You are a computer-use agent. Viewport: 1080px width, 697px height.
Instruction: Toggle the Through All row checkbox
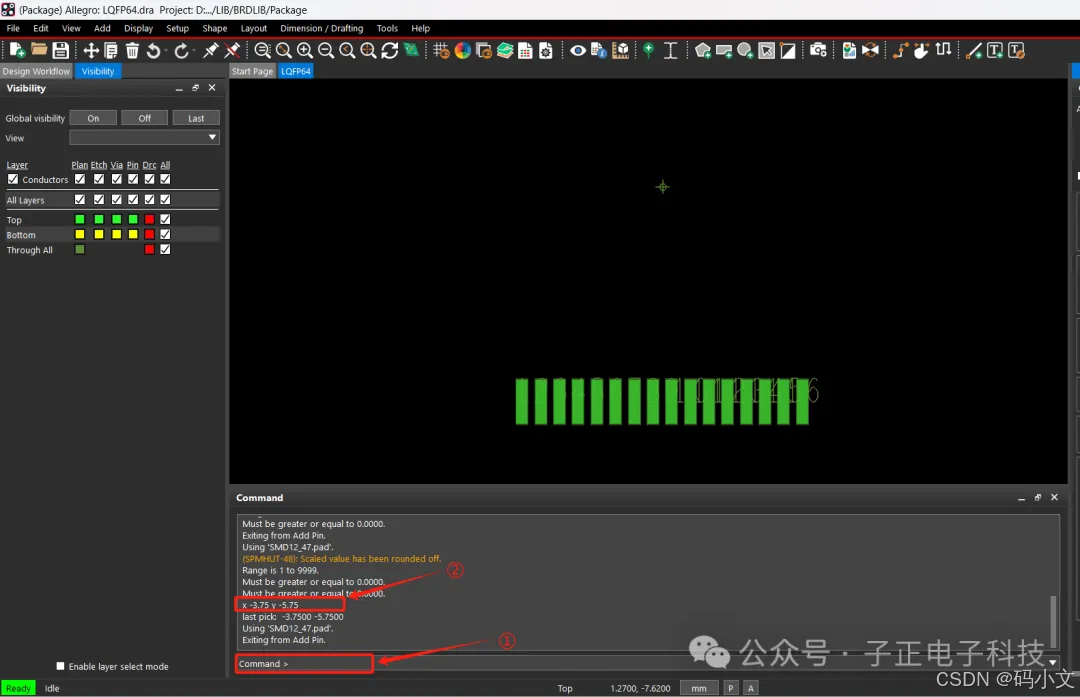165,249
